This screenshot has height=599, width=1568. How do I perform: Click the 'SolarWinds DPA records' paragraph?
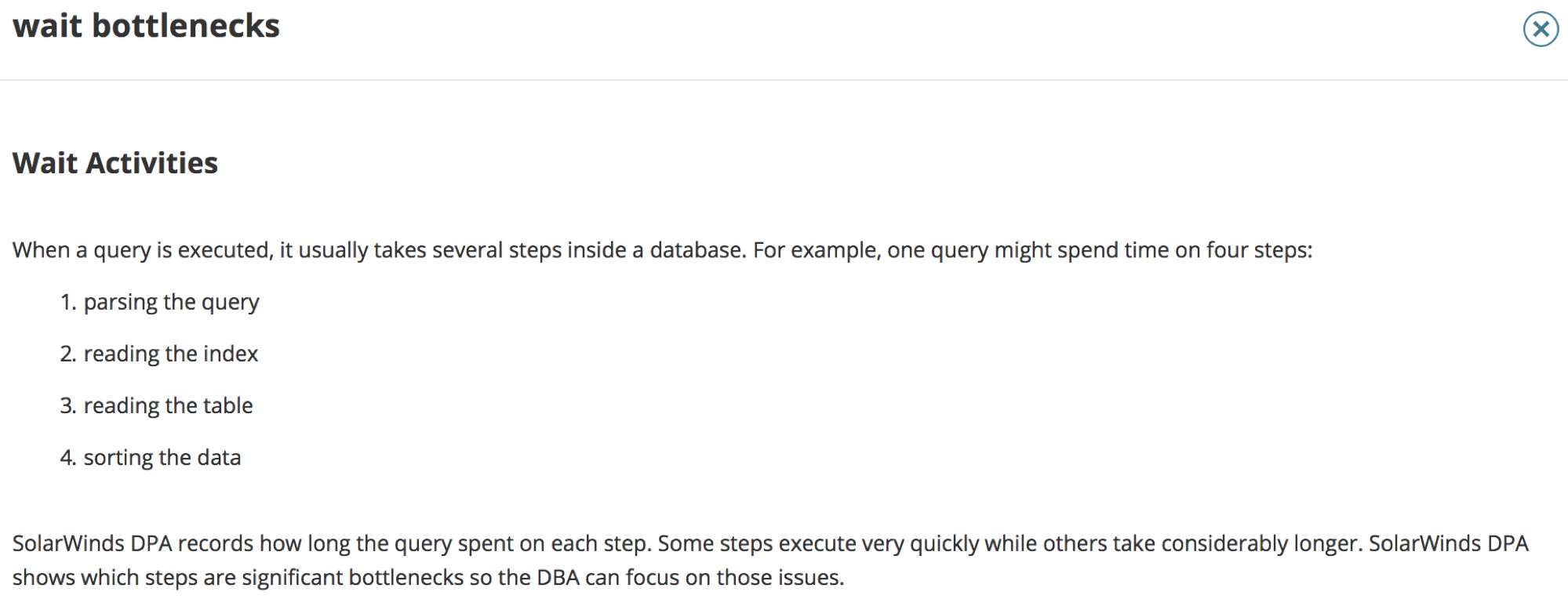[770, 561]
